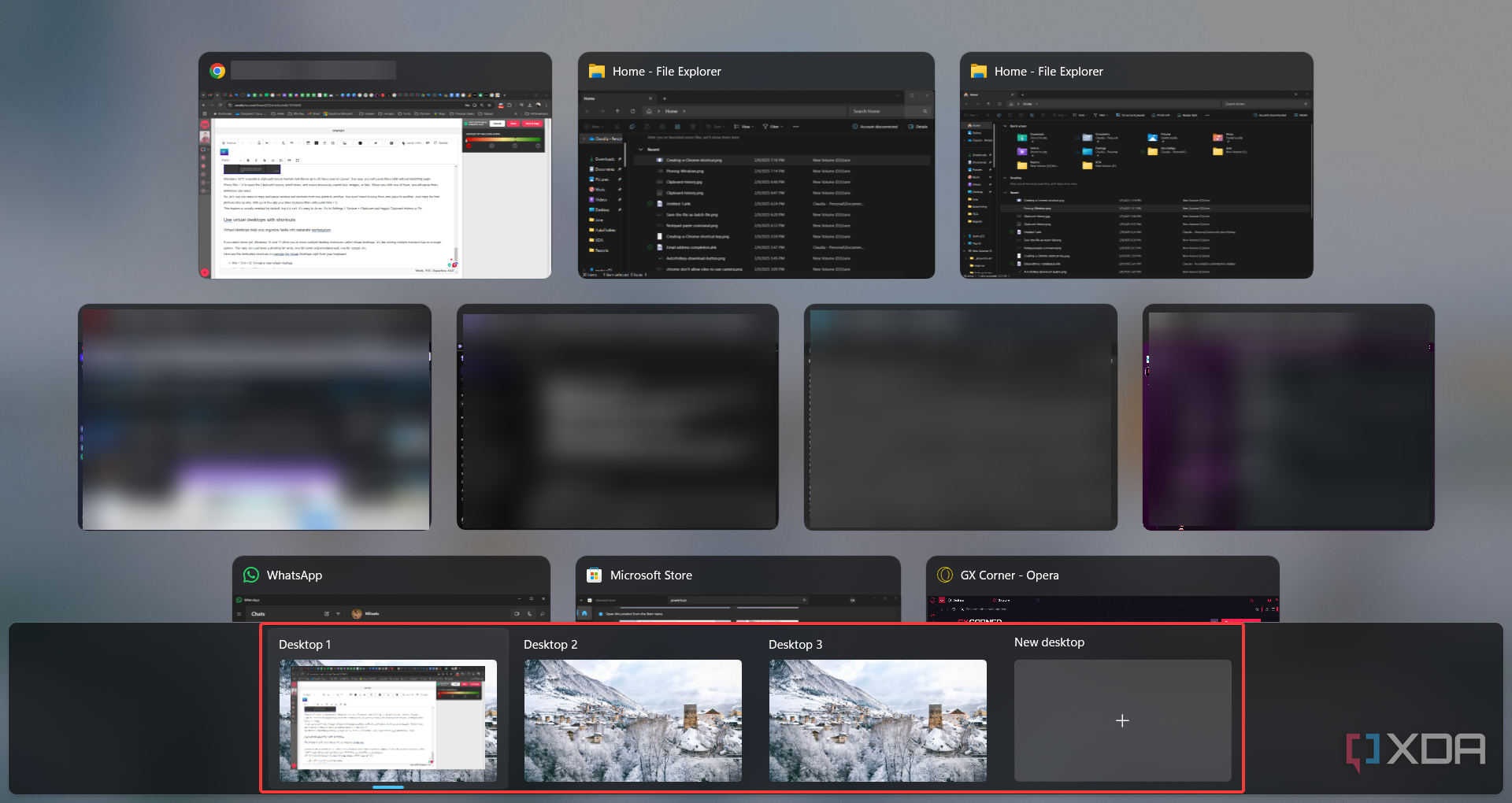Select the Cut icon in File Explorer toolbar

[x=617, y=127]
